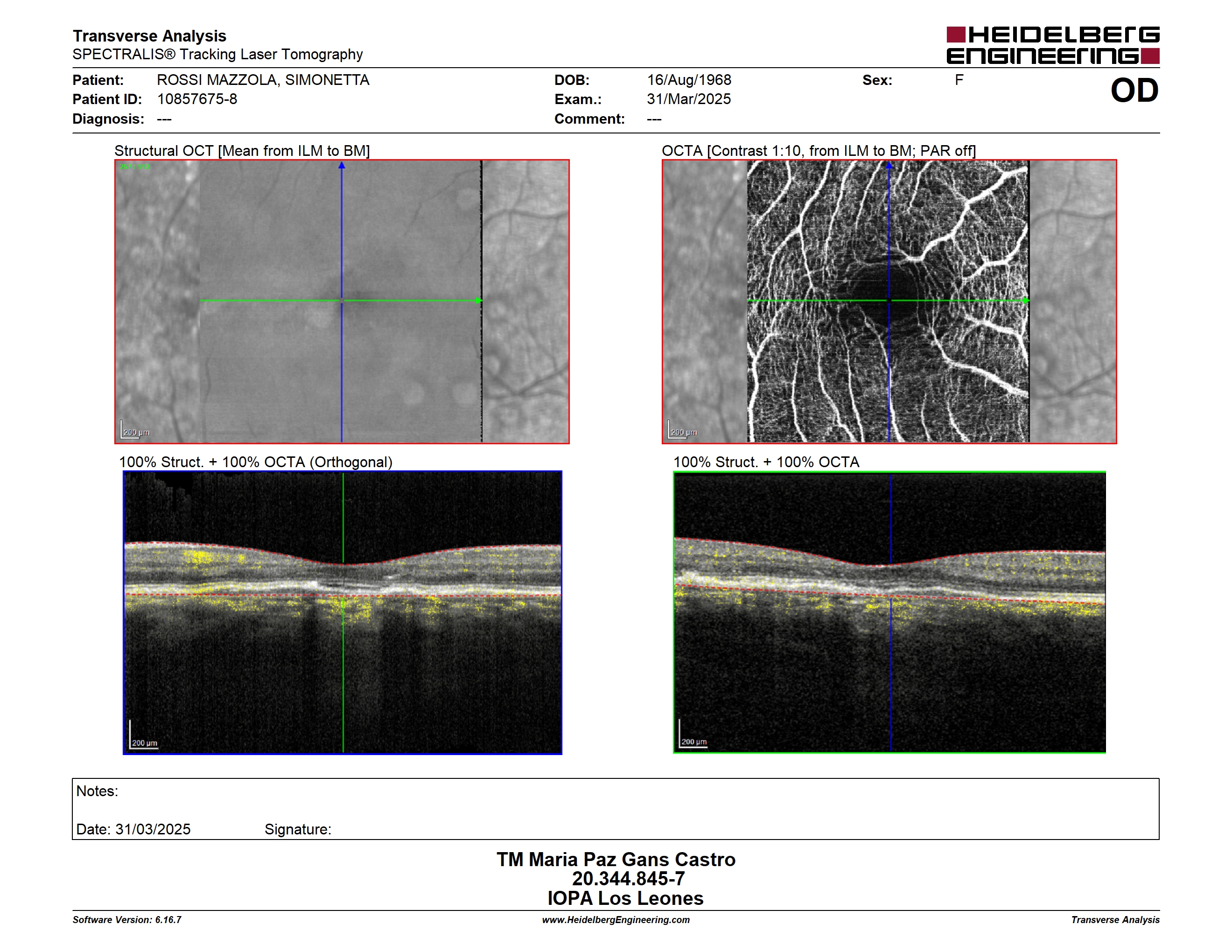Screen dimensions: 1232x952
Task: Click the Transverse Analysis footer label
Action: click(1115, 920)
